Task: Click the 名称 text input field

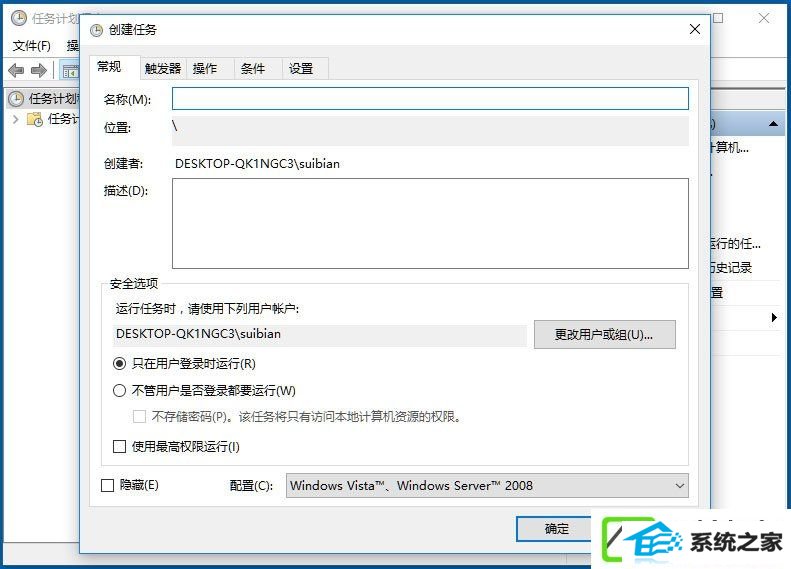Action: coord(430,98)
